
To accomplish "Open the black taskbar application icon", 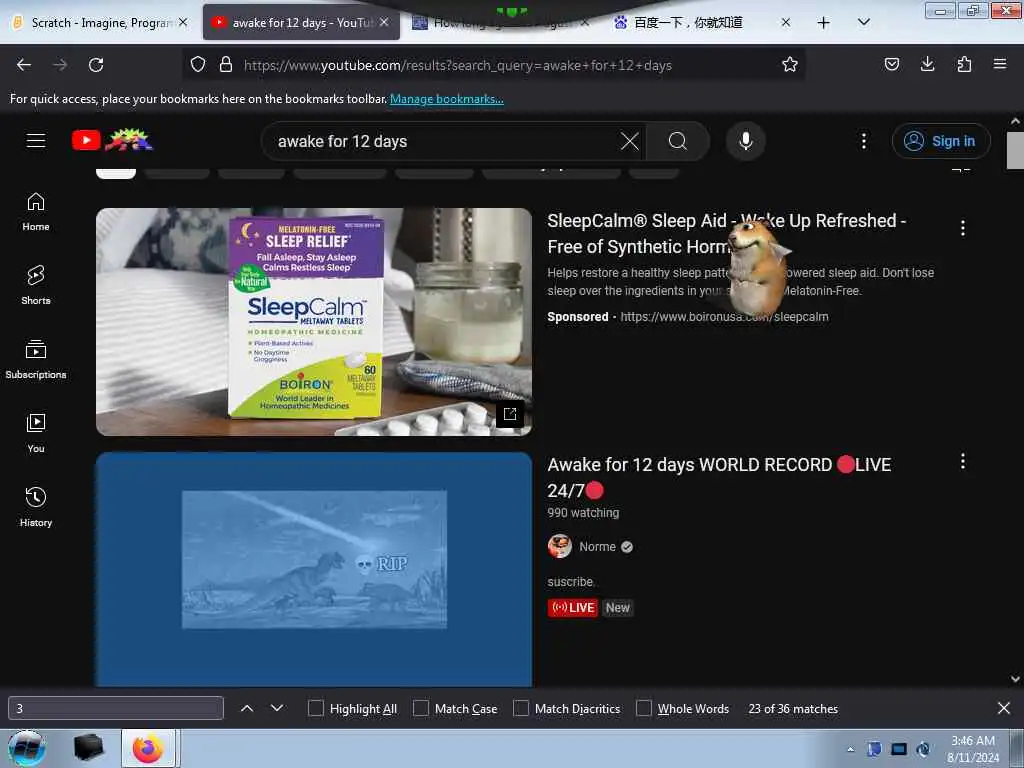I will coord(89,748).
